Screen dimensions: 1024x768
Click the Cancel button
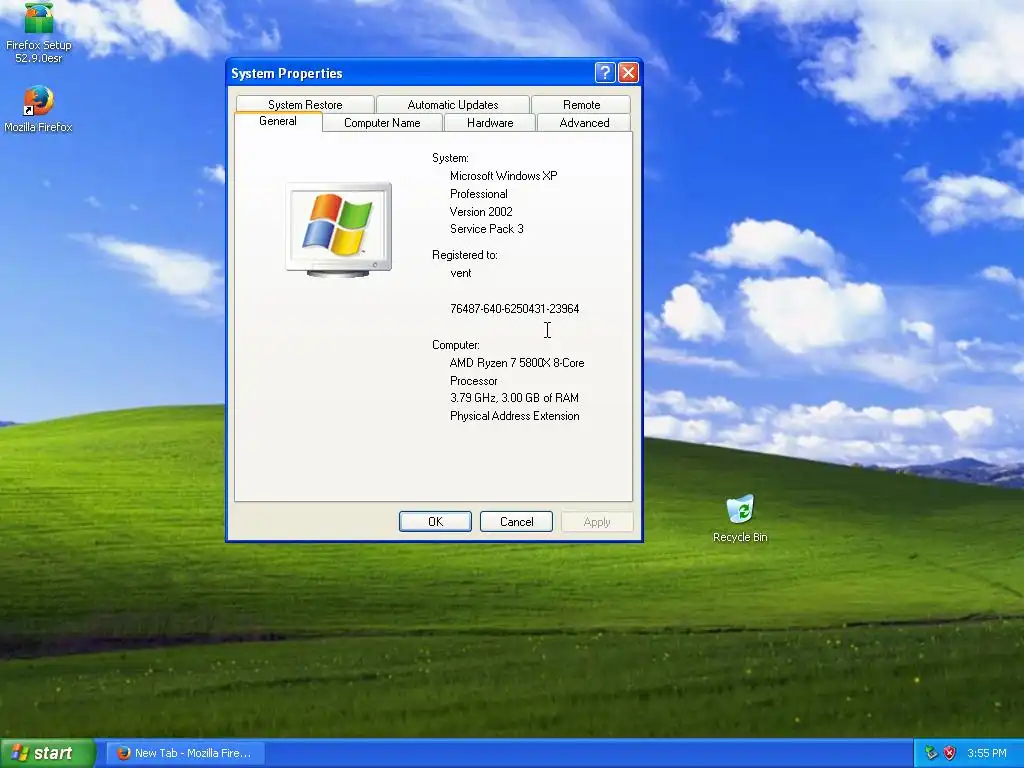(x=516, y=522)
